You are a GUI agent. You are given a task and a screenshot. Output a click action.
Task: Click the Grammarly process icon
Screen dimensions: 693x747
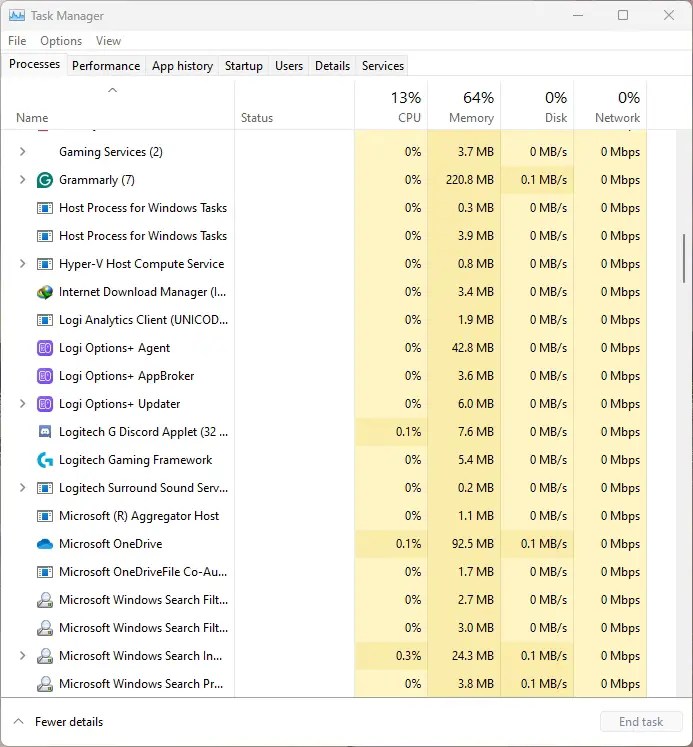click(45, 180)
